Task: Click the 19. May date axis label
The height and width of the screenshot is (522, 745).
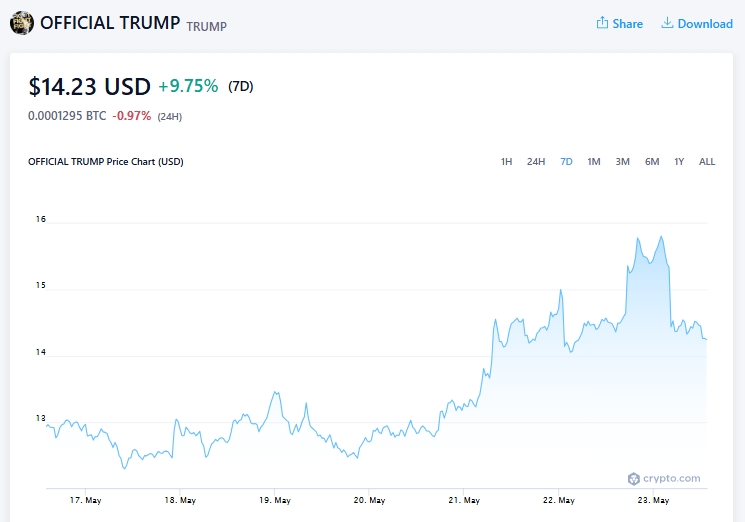Action: tap(275, 500)
